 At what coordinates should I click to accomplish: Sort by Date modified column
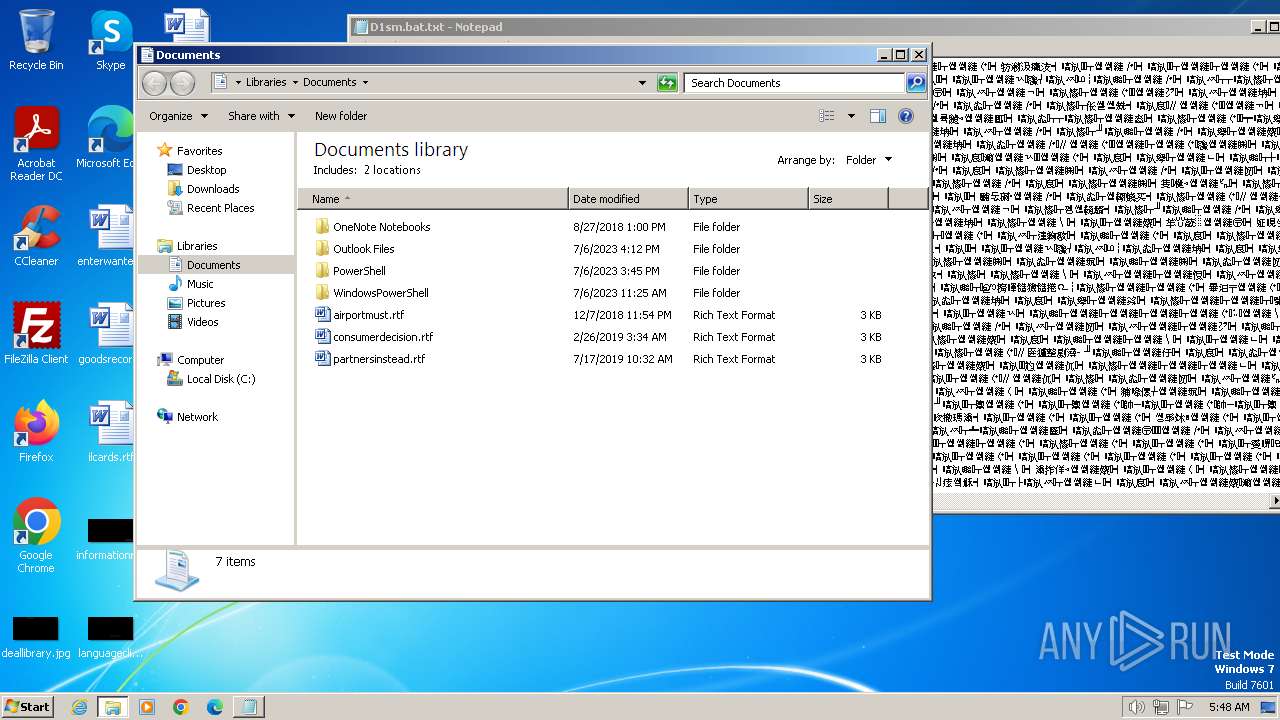628,199
